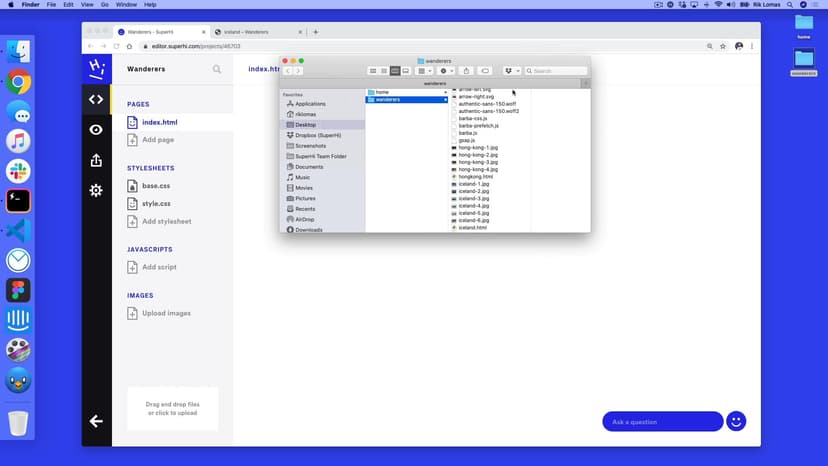Open project settings gear icon

pyautogui.click(x=96, y=190)
